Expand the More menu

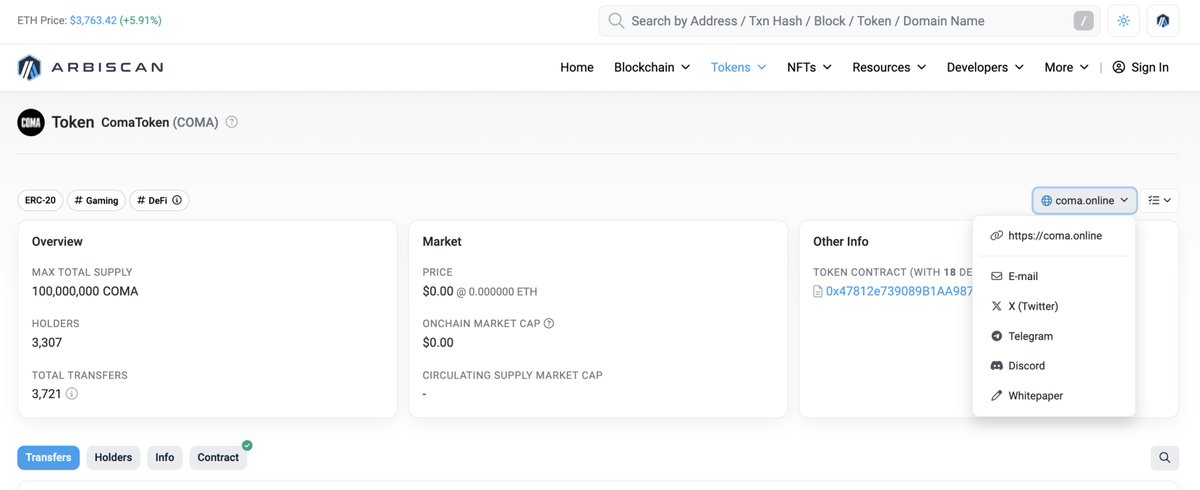[1066, 67]
